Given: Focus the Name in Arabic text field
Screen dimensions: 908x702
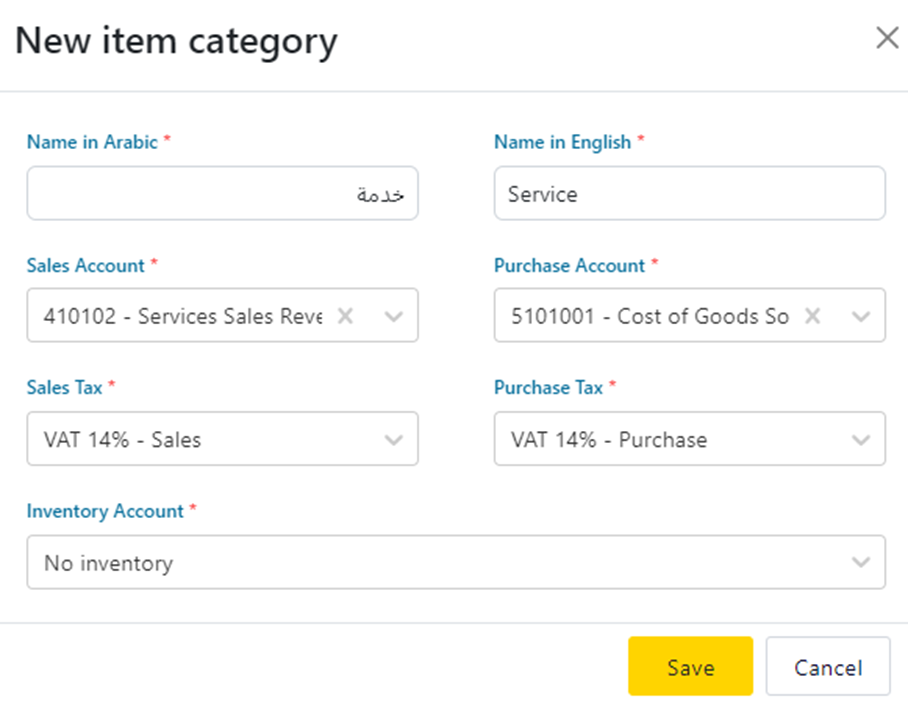Looking at the screenshot, I should (x=222, y=194).
